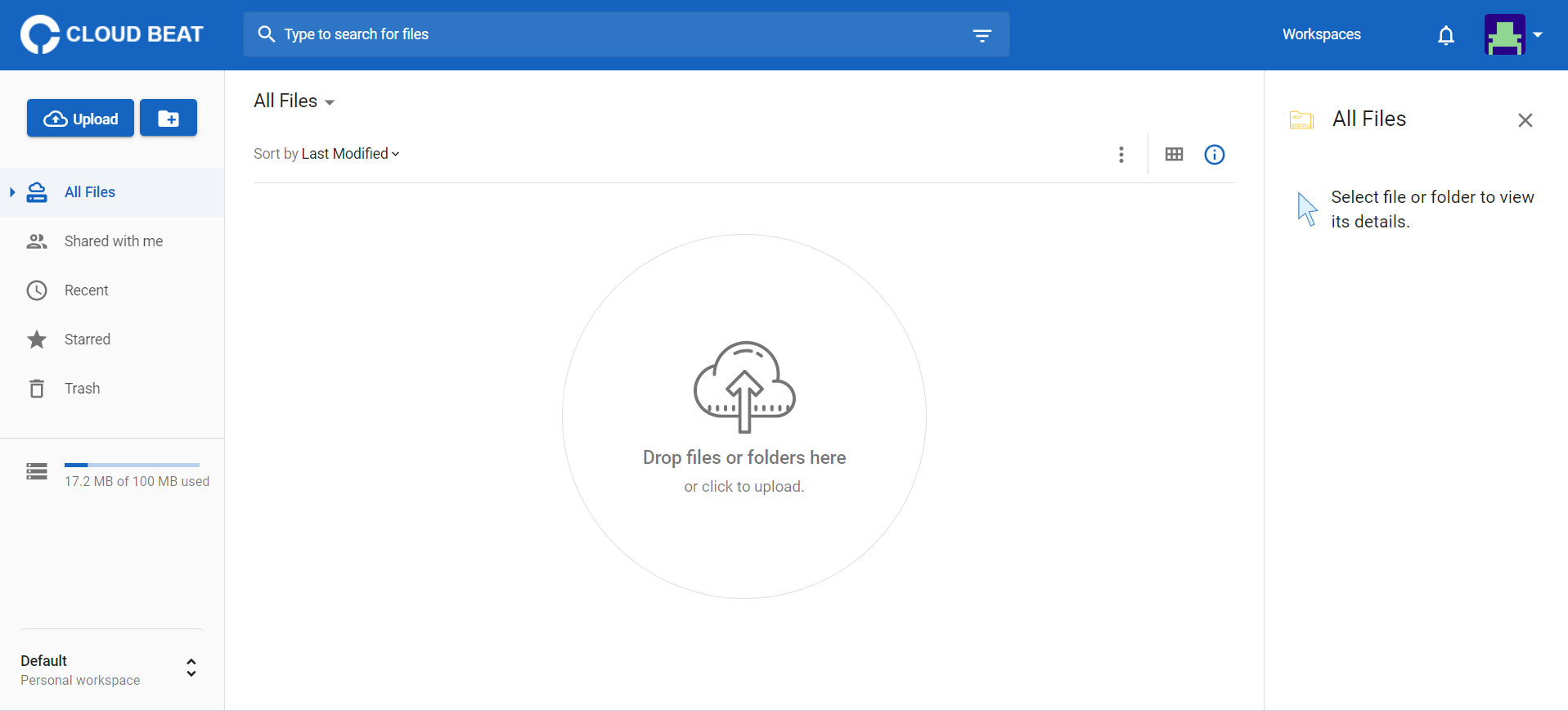
Task: Click 17.2 MB of 100 MB used text
Action: tap(137, 482)
